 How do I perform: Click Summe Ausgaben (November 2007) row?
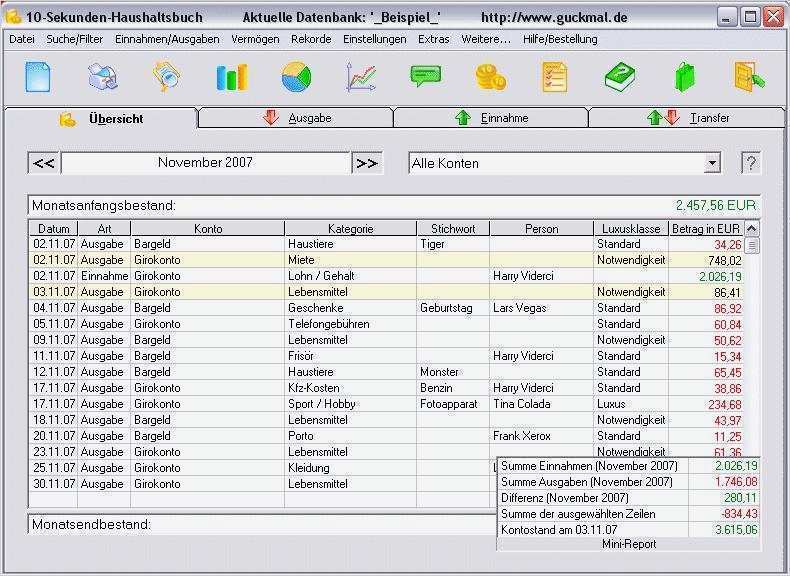[629, 482]
